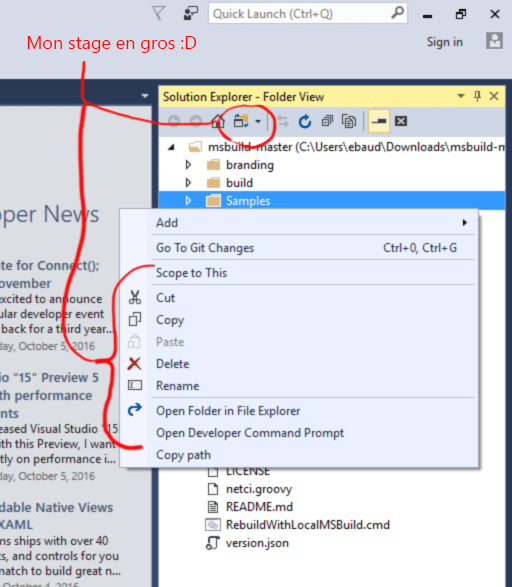Open the Preview 5 performance news headline
Image resolution: width=512 pixels, height=587 pixels.
tap(49, 395)
